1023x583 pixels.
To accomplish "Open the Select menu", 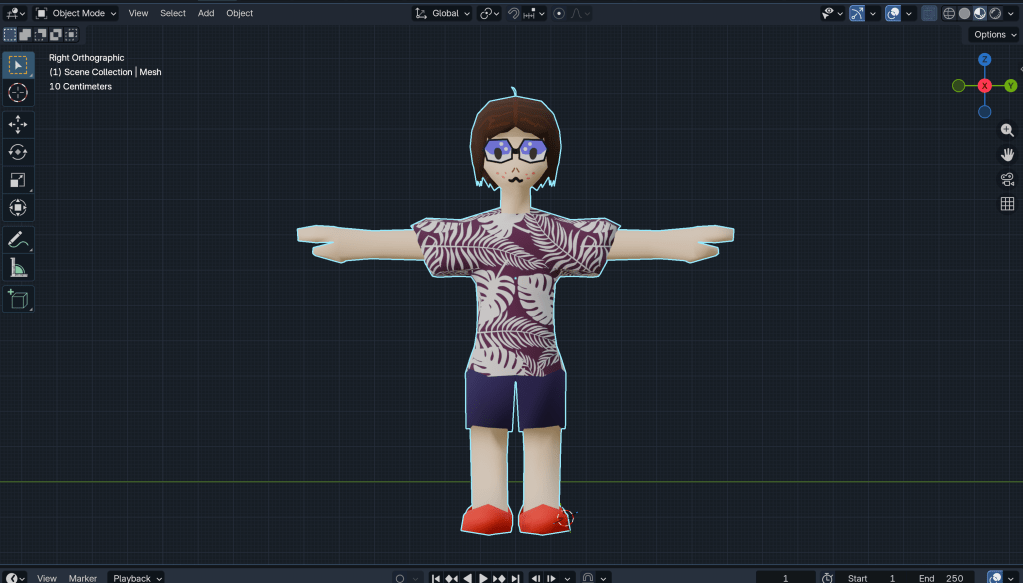I will (173, 13).
